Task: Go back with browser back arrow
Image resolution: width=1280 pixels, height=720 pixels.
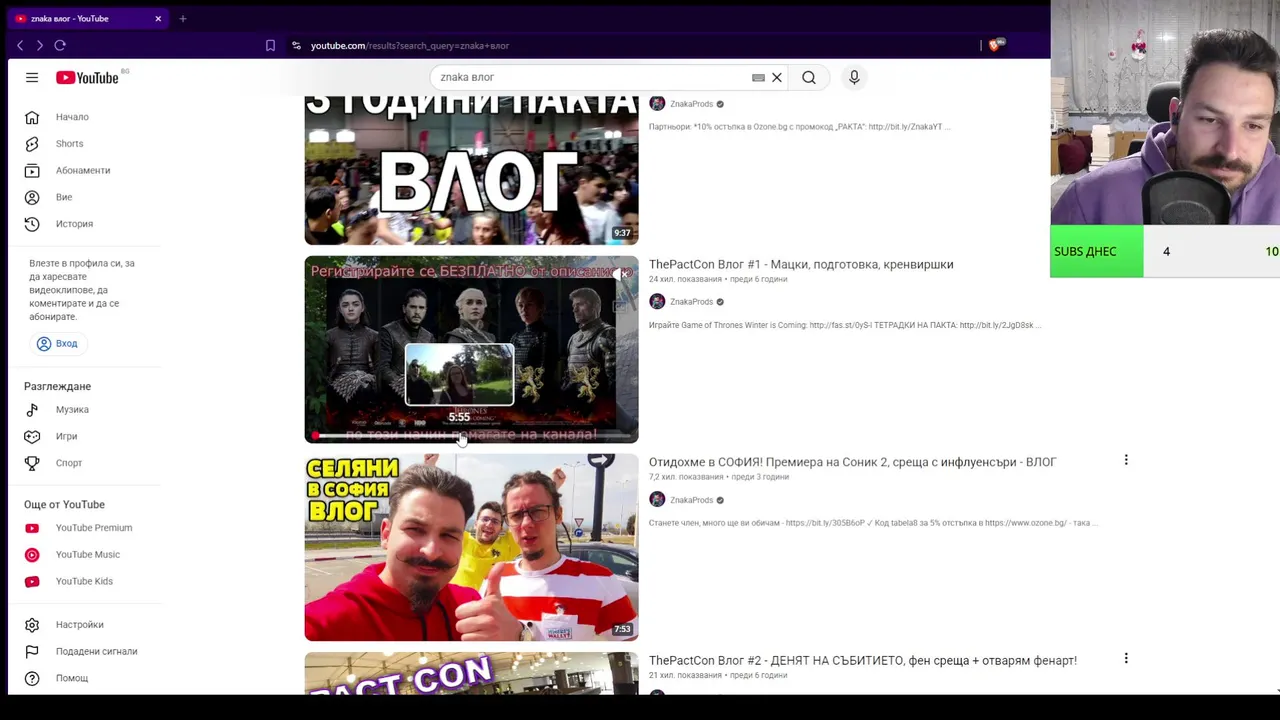Action: 20,45
